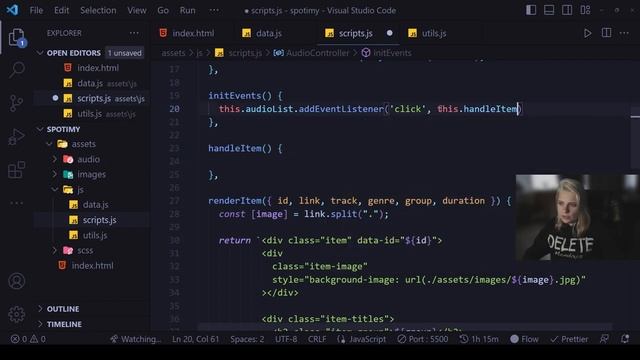The width and height of the screenshot is (640, 360).
Task: Show more menu bar items ellipsis
Action: 214,10
